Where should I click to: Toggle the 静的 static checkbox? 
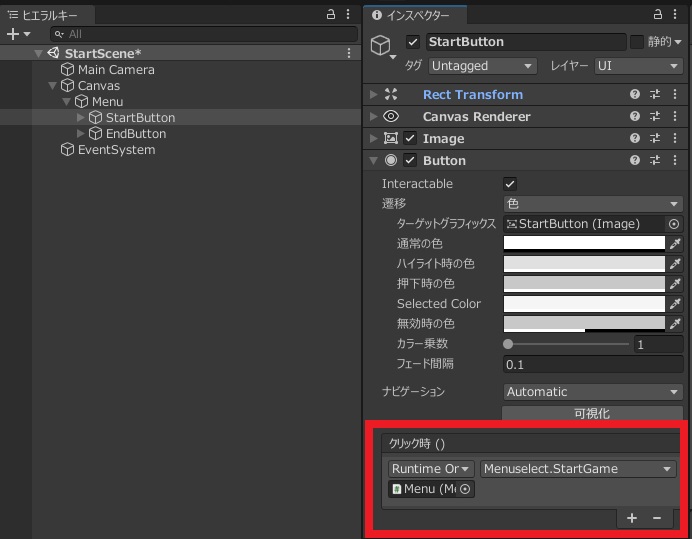636,42
